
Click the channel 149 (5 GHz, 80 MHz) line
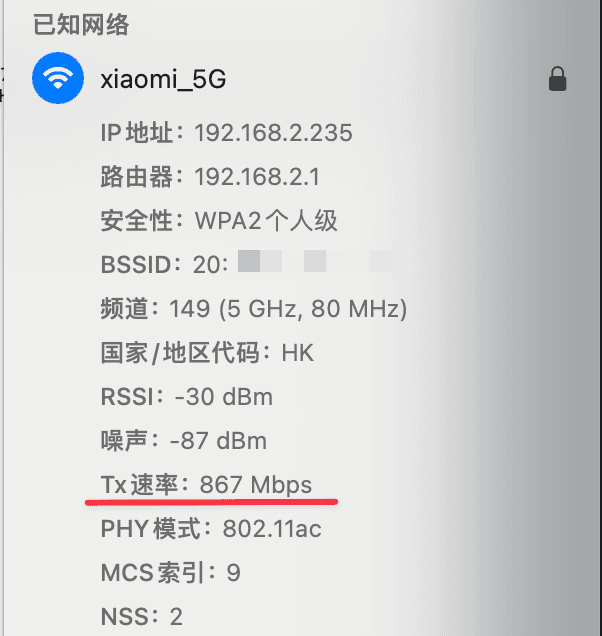point(254,309)
